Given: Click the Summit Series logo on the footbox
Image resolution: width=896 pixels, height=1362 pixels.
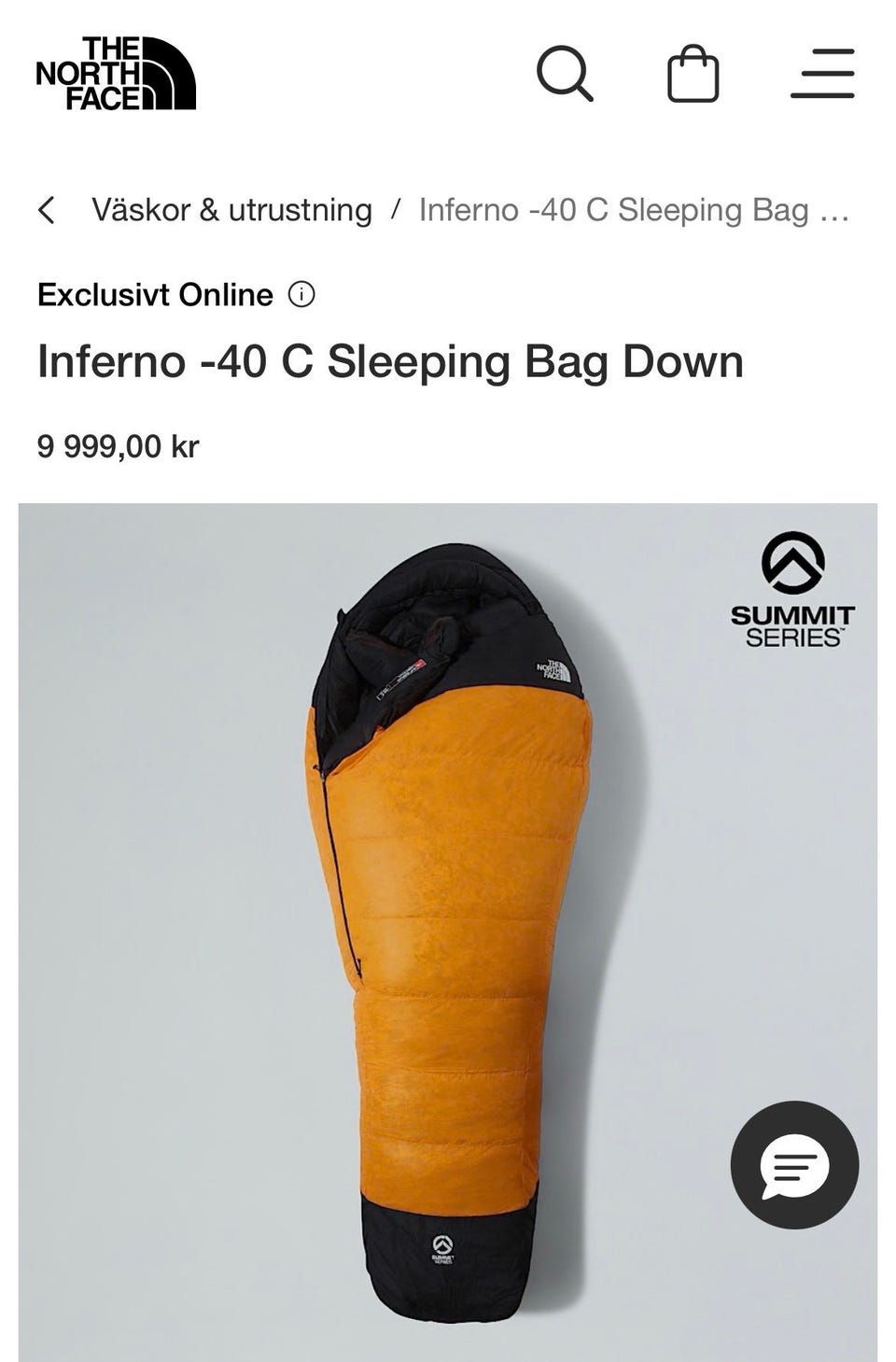Looking at the screenshot, I should [443, 1249].
